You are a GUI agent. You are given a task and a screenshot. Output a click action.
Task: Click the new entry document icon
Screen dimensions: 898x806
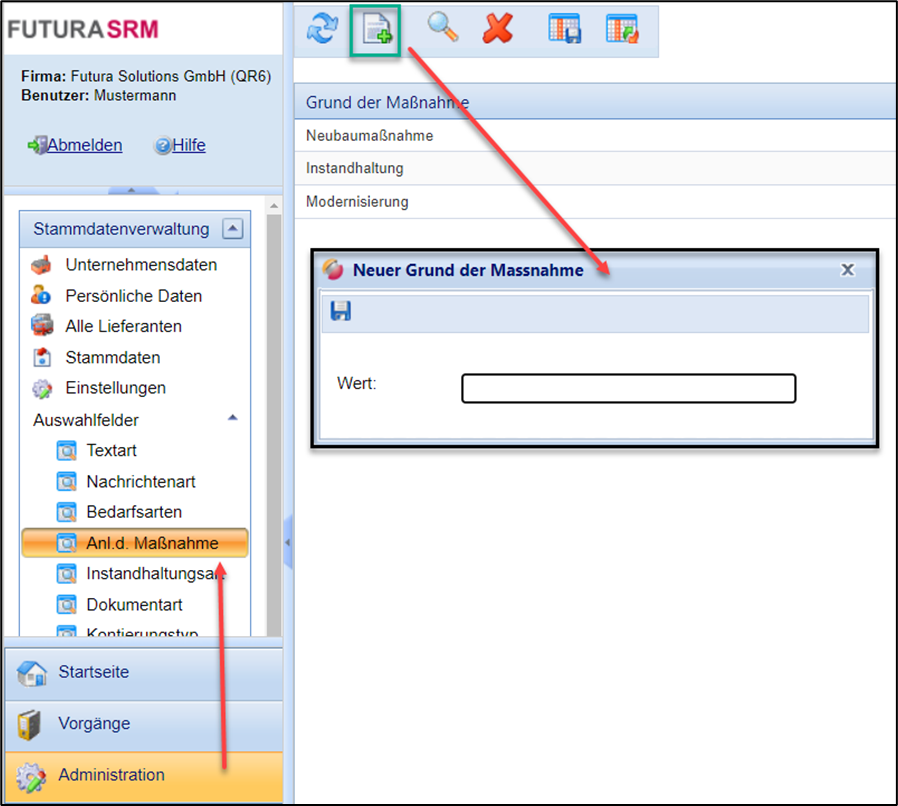(376, 30)
